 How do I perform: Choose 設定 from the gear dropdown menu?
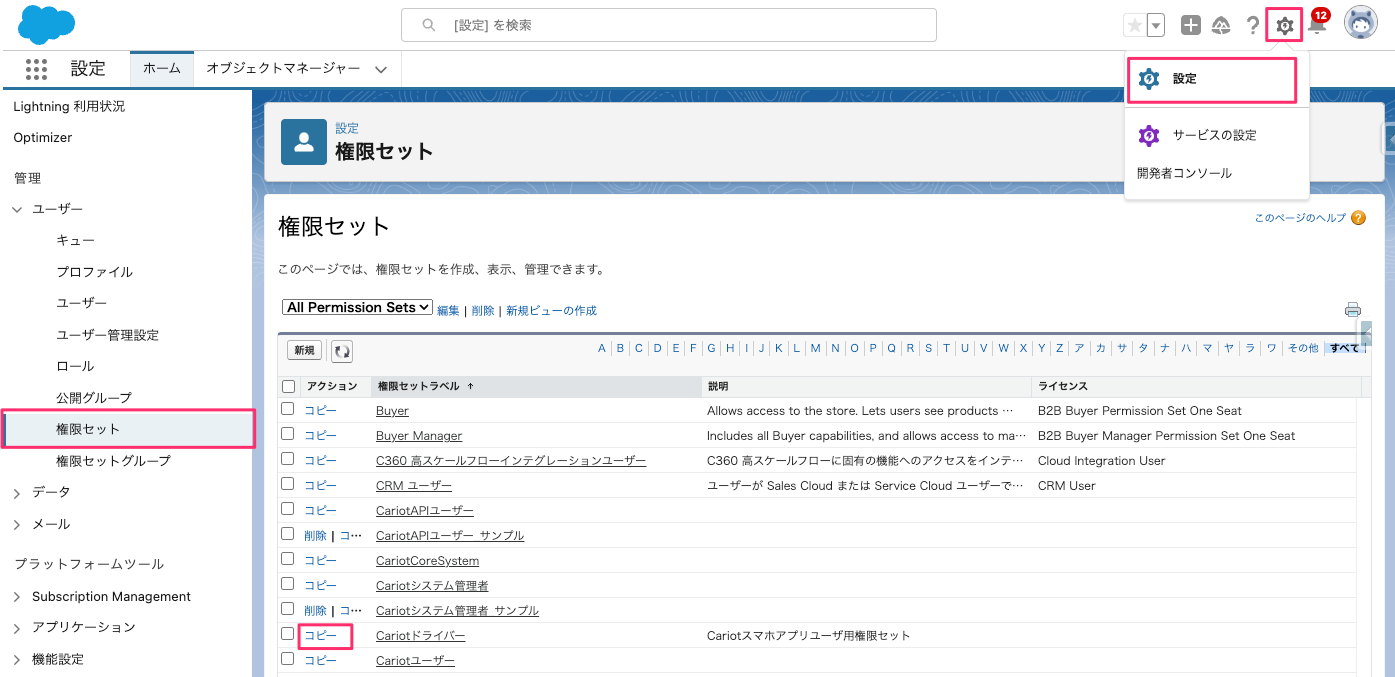(1212, 79)
